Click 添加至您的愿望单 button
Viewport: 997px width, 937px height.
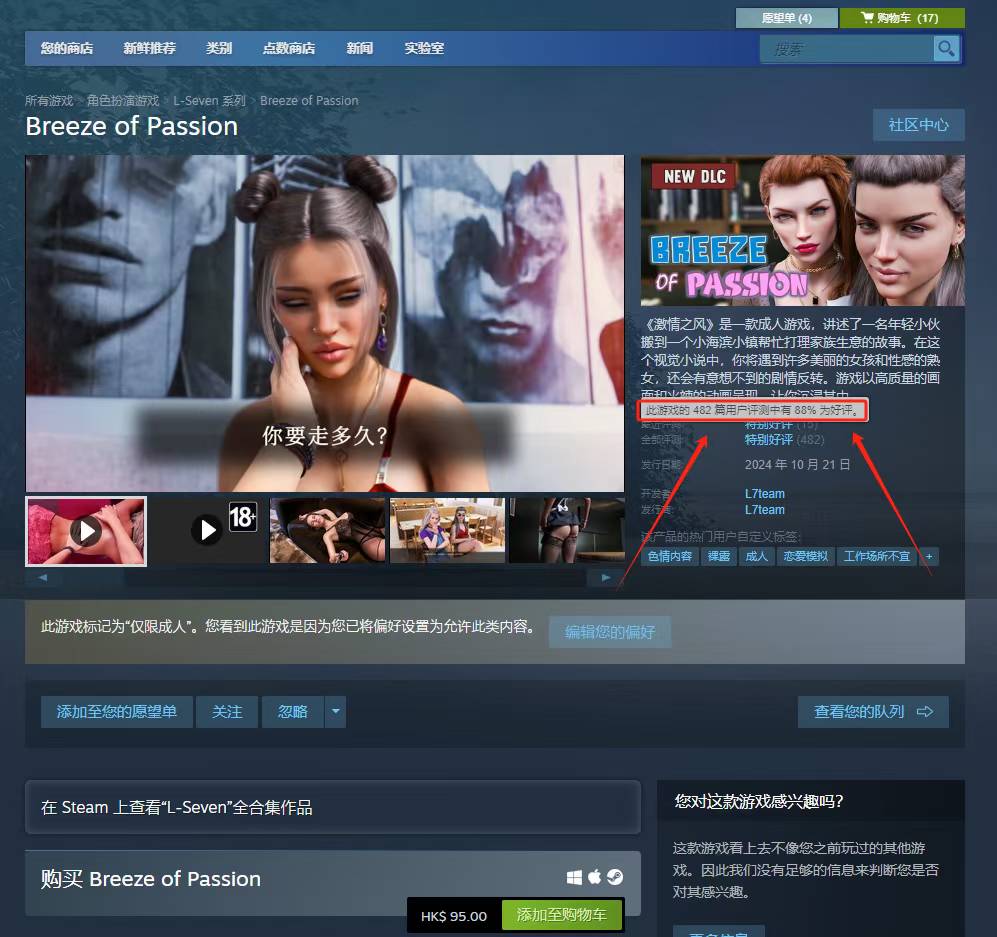coord(116,711)
